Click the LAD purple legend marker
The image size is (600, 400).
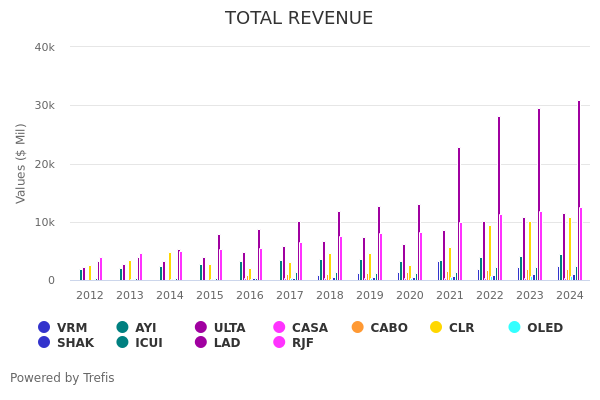click(x=201, y=343)
